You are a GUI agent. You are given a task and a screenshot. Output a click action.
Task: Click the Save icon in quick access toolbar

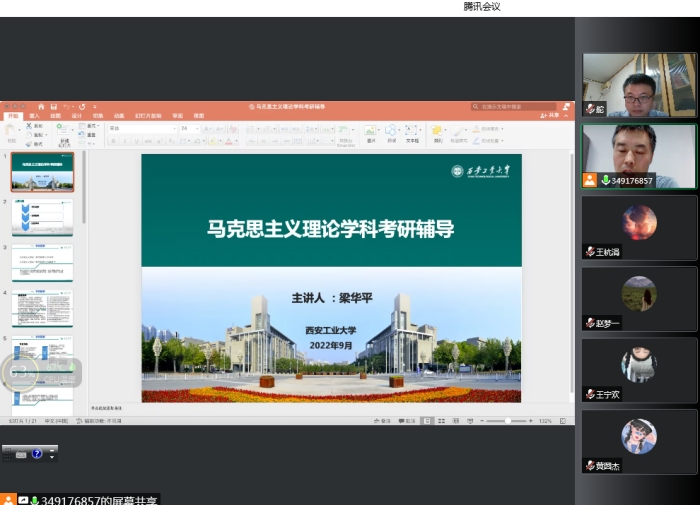54,106
